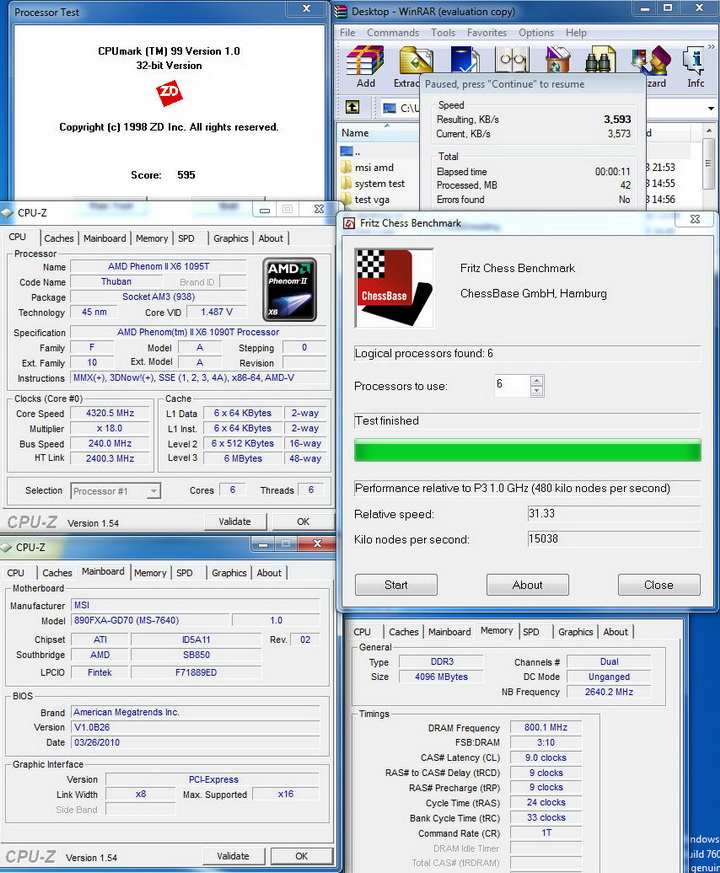Click the AMD Phenom II logo in CPU-Z
The height and width of the screenshot is (873, 720).
pos(290,290)
